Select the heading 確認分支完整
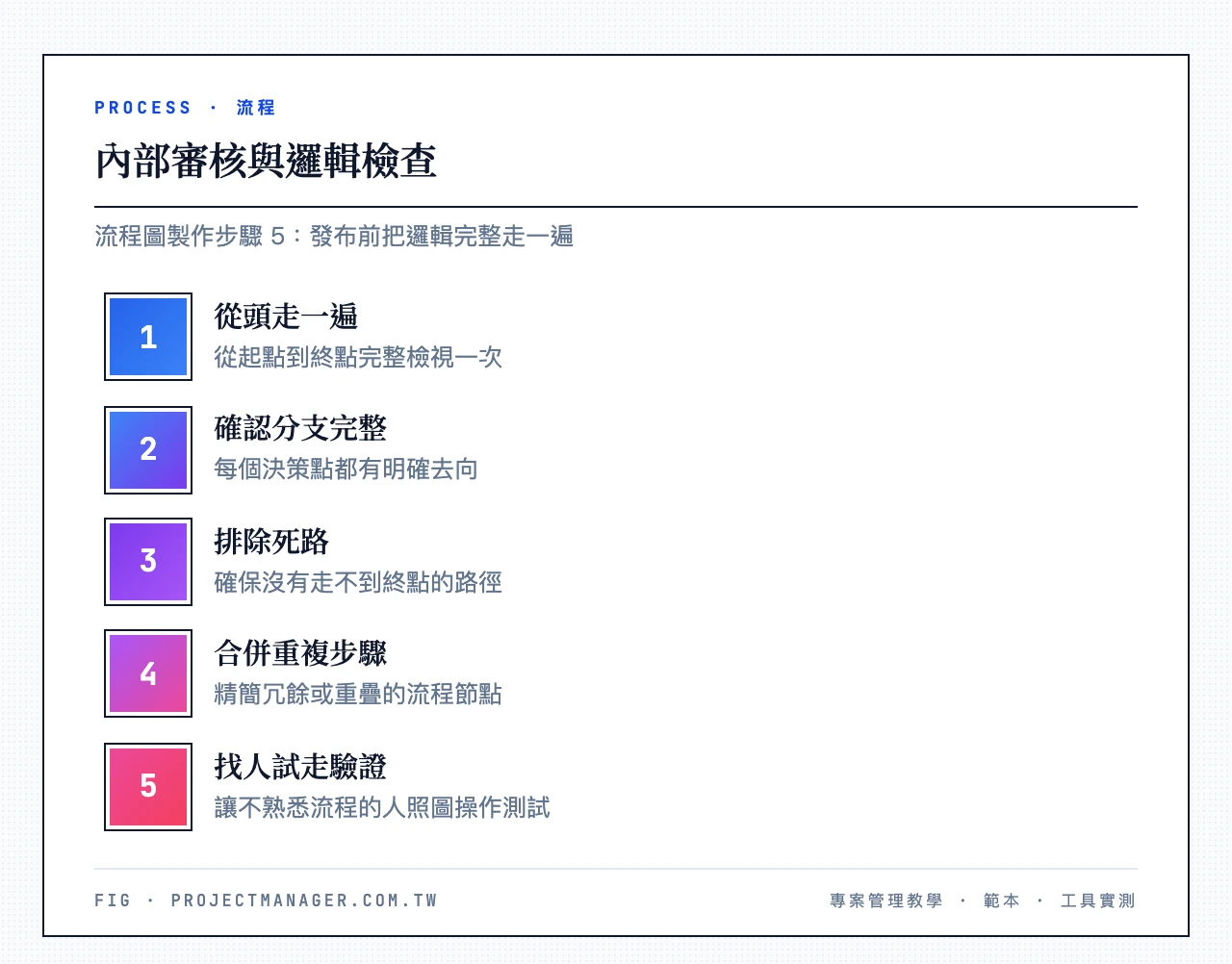This screenshot has width=1232, height=964. coord(300,428)
